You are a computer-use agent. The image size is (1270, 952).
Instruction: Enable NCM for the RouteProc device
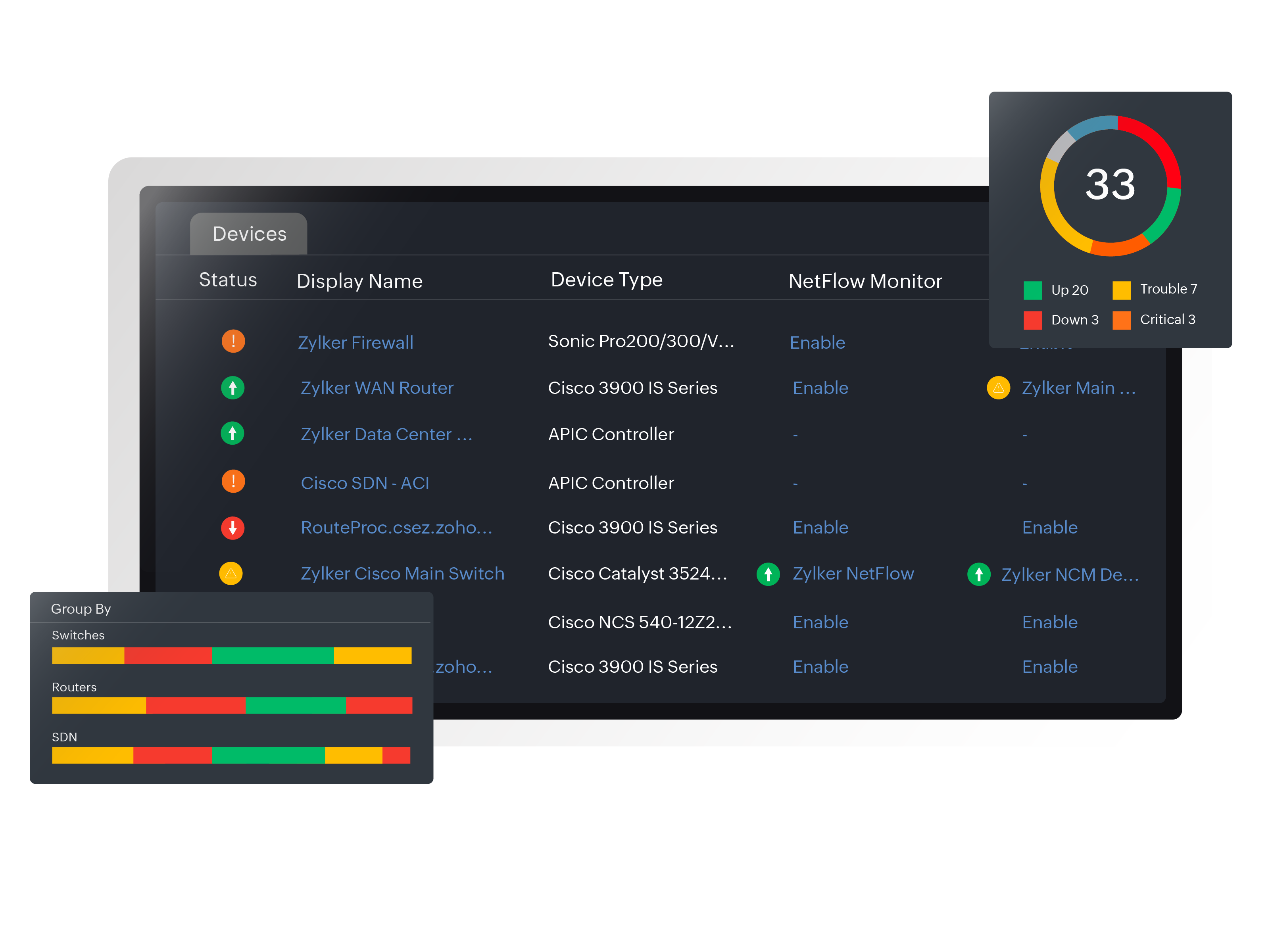coord(1049,527)
